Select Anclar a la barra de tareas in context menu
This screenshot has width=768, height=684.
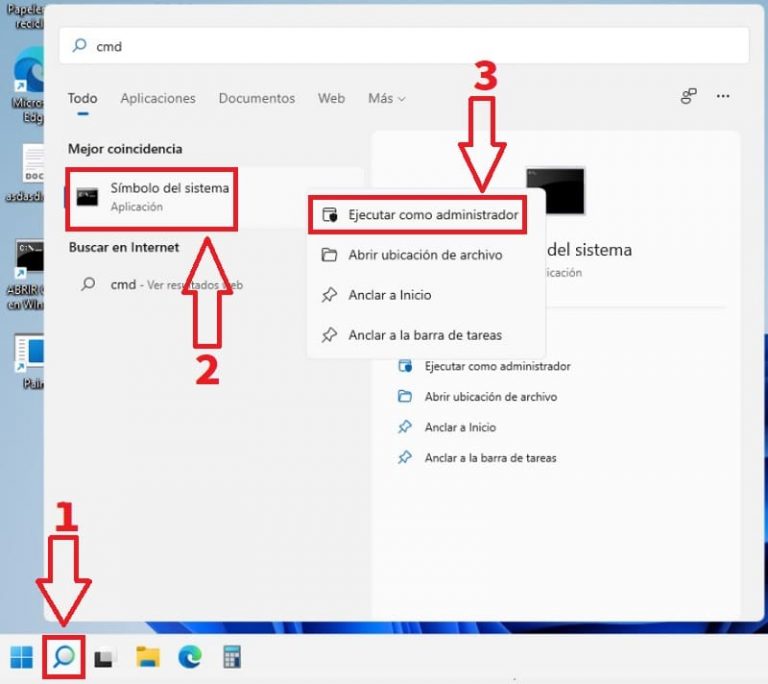click(x=425, y=335)
